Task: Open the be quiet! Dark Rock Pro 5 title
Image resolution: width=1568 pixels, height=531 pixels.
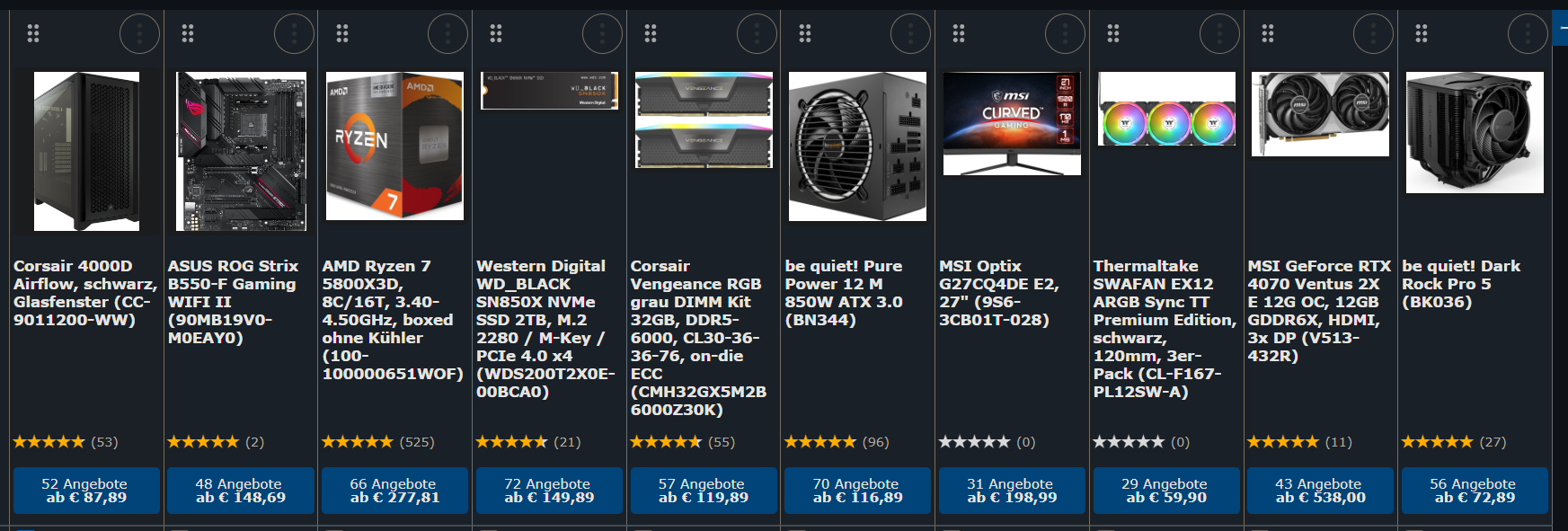Action: 1461,284
